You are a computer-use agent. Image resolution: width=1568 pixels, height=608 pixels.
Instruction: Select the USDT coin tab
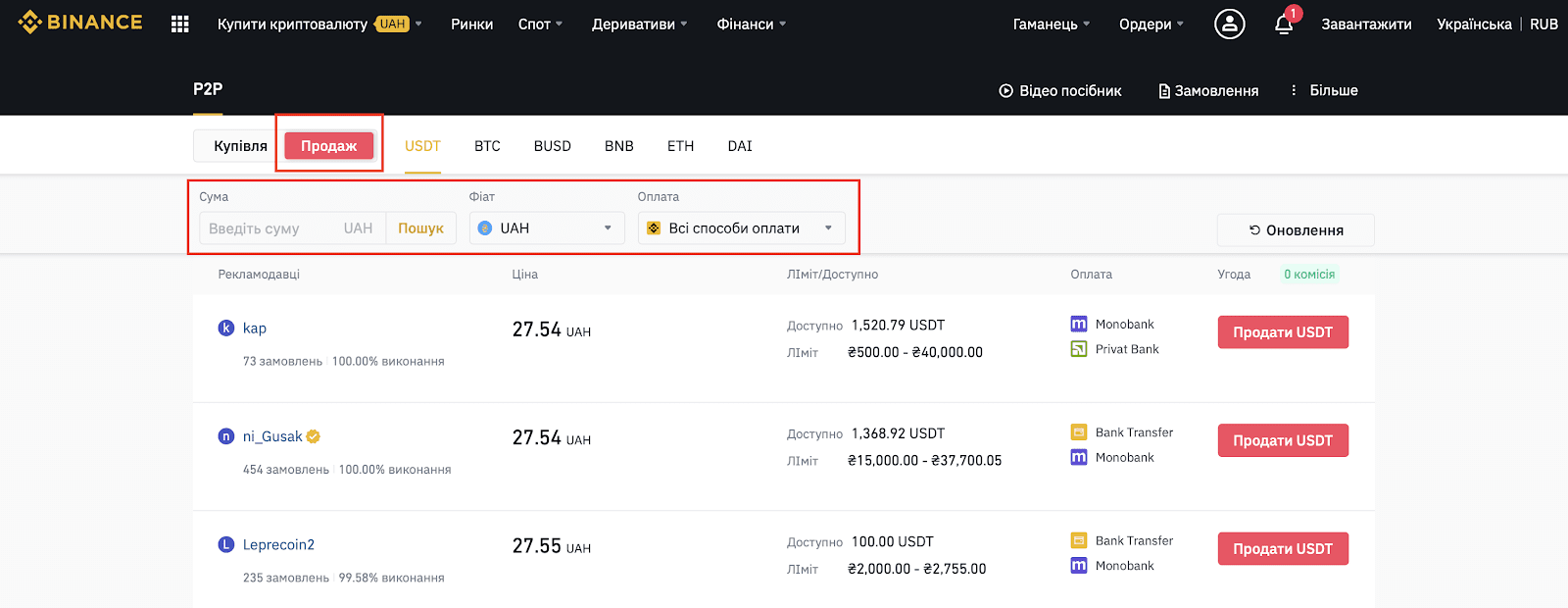[x=422, y=146]
